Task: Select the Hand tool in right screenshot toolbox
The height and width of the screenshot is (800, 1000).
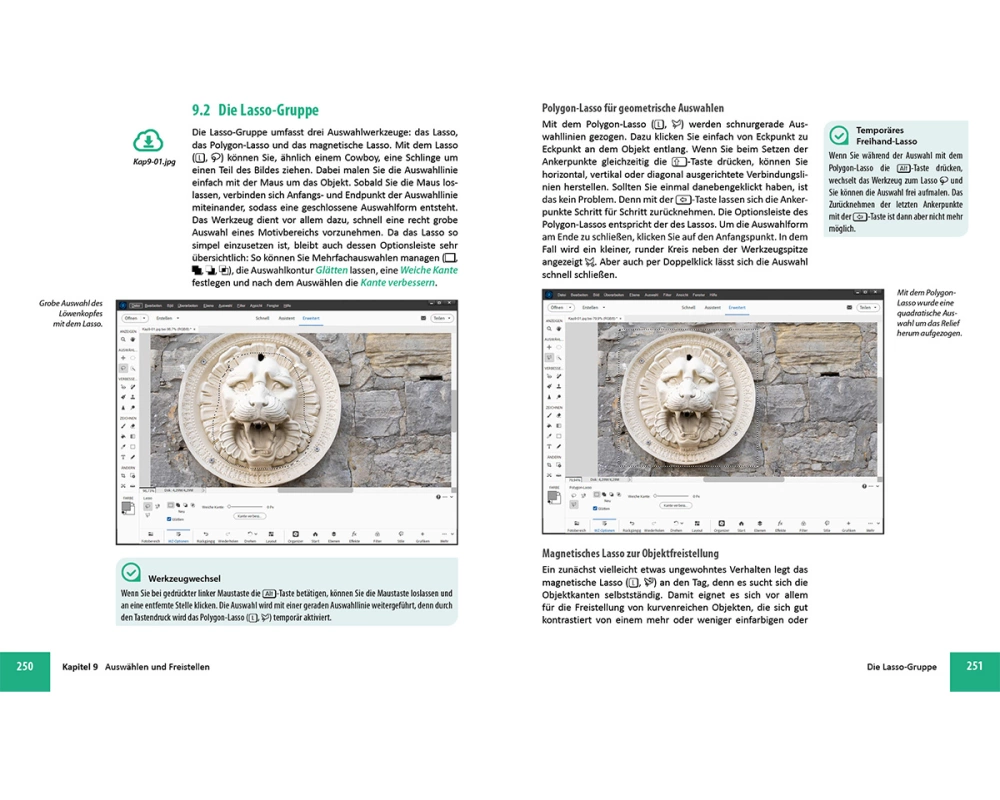Action: (x=558, y=328)
